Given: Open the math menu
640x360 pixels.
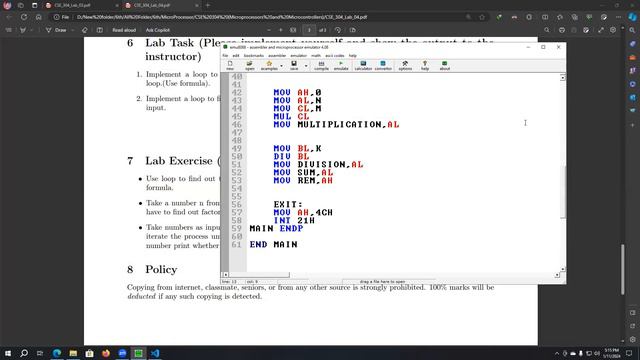Looking at the screenshot, I should (x=316, y=56).
